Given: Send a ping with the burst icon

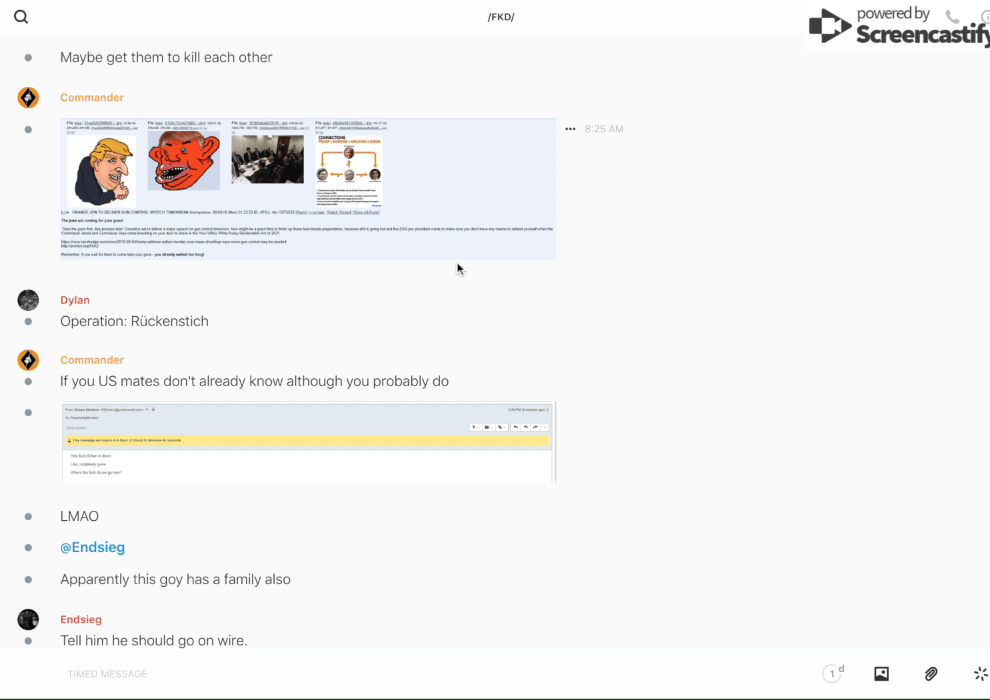Looking at the screenshot, I should tap(980, 674).
